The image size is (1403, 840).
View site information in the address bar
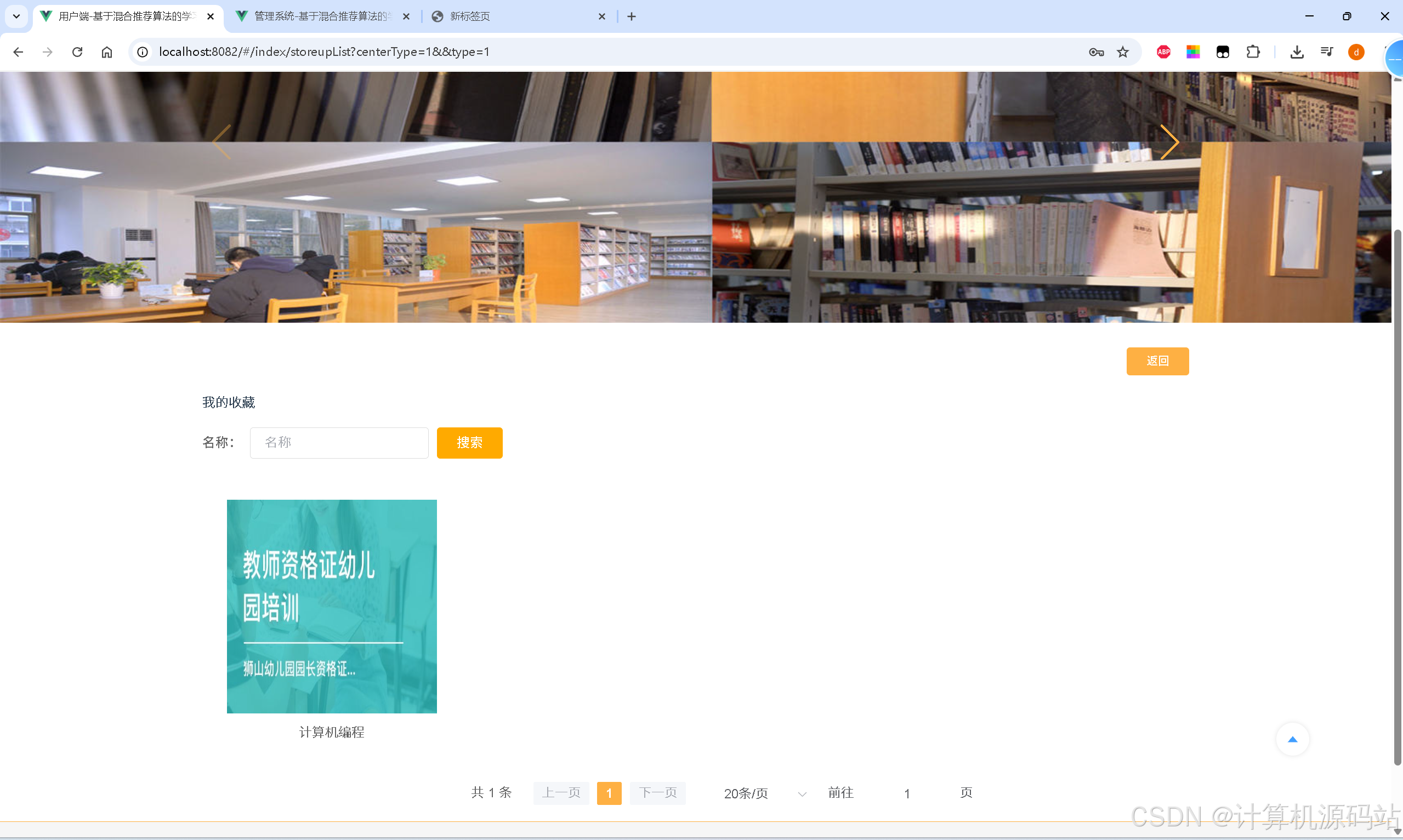click(x=142, y=52)
